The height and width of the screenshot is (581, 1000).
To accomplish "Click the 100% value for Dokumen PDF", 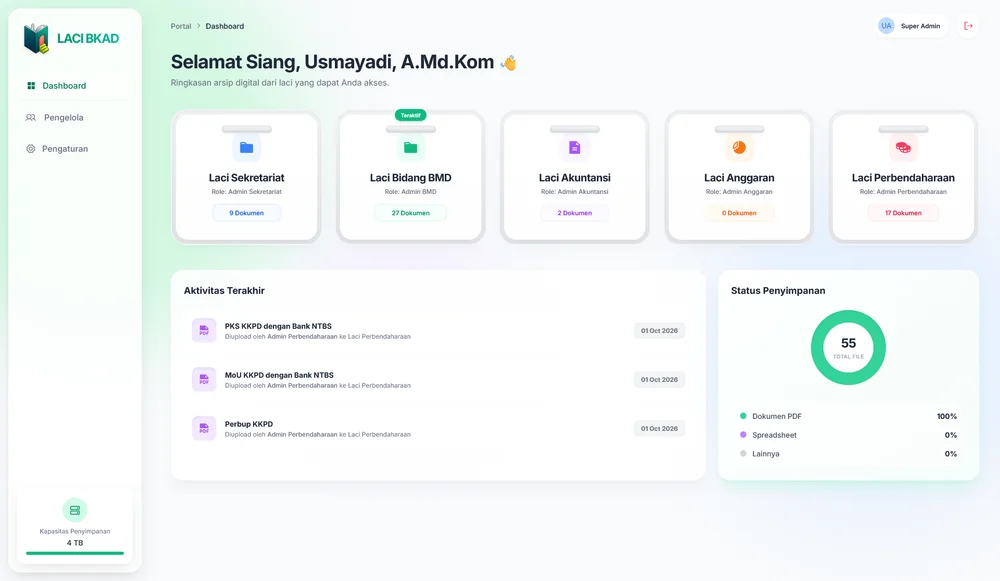I will click(x=946, y=416).
